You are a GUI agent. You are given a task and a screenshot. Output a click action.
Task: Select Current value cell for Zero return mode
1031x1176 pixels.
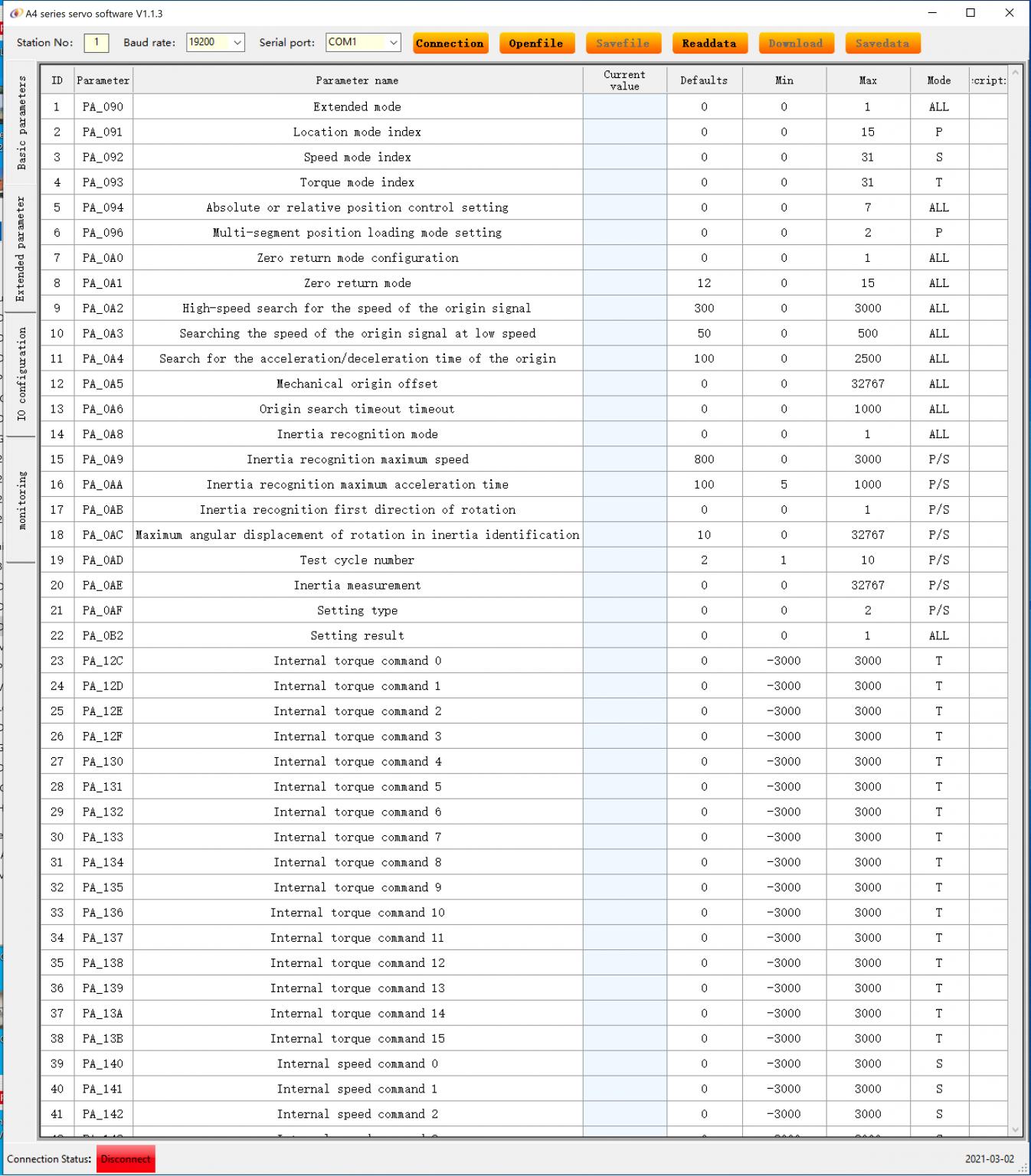click(624, 283)
